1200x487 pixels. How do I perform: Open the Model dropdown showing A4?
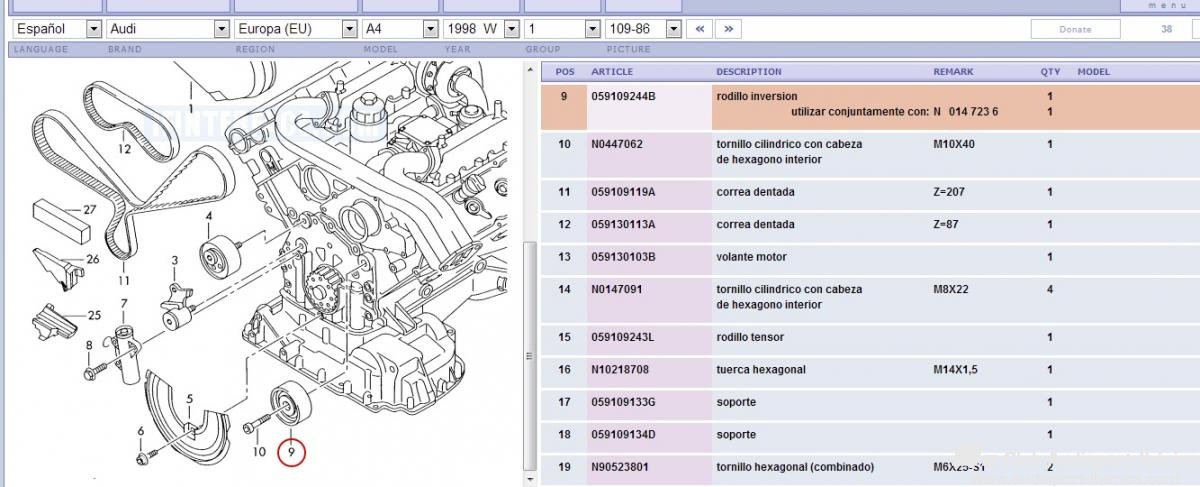point(400,29)
